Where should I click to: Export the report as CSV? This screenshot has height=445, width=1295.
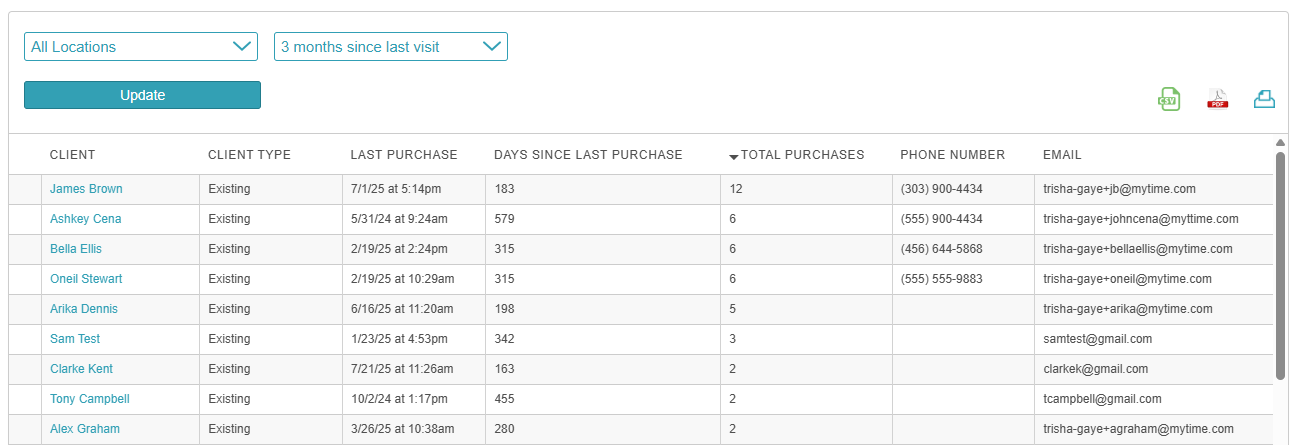(x=1168, y=98)
